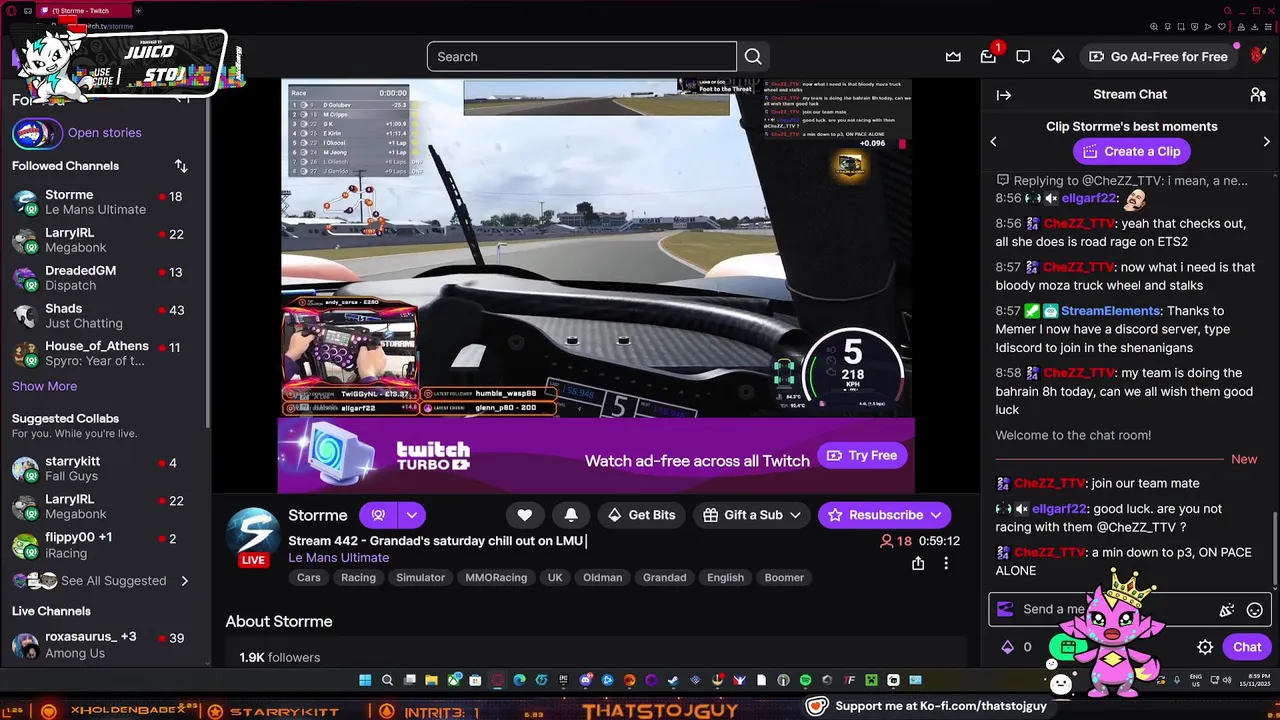1280x720 pixels.
Task: Open DreadedGM Dispatch channel
Action: click(x=105, y=278)
